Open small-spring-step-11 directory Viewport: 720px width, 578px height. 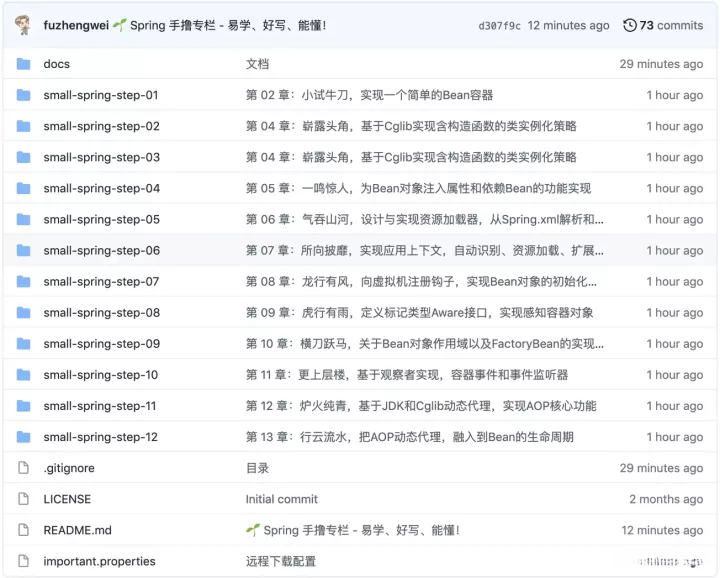pos(100,406)
